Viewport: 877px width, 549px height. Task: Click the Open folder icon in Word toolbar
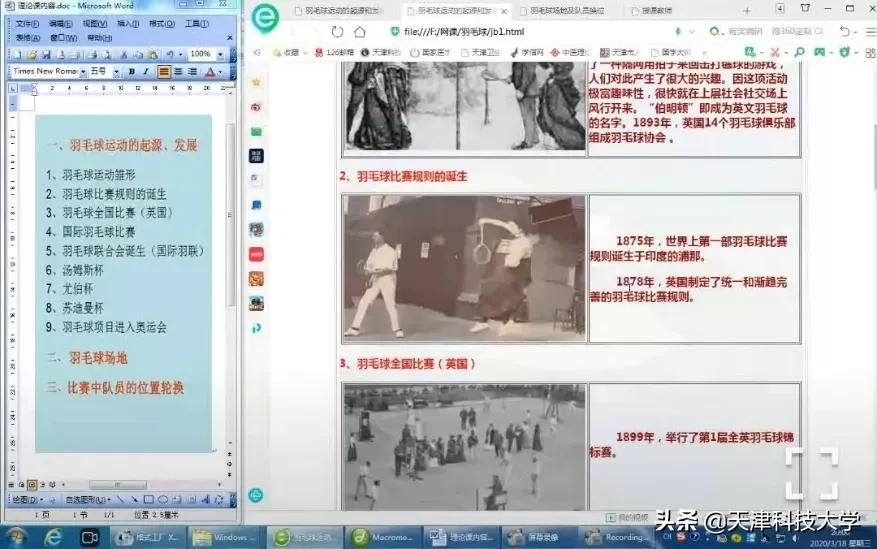pos(32,54)
